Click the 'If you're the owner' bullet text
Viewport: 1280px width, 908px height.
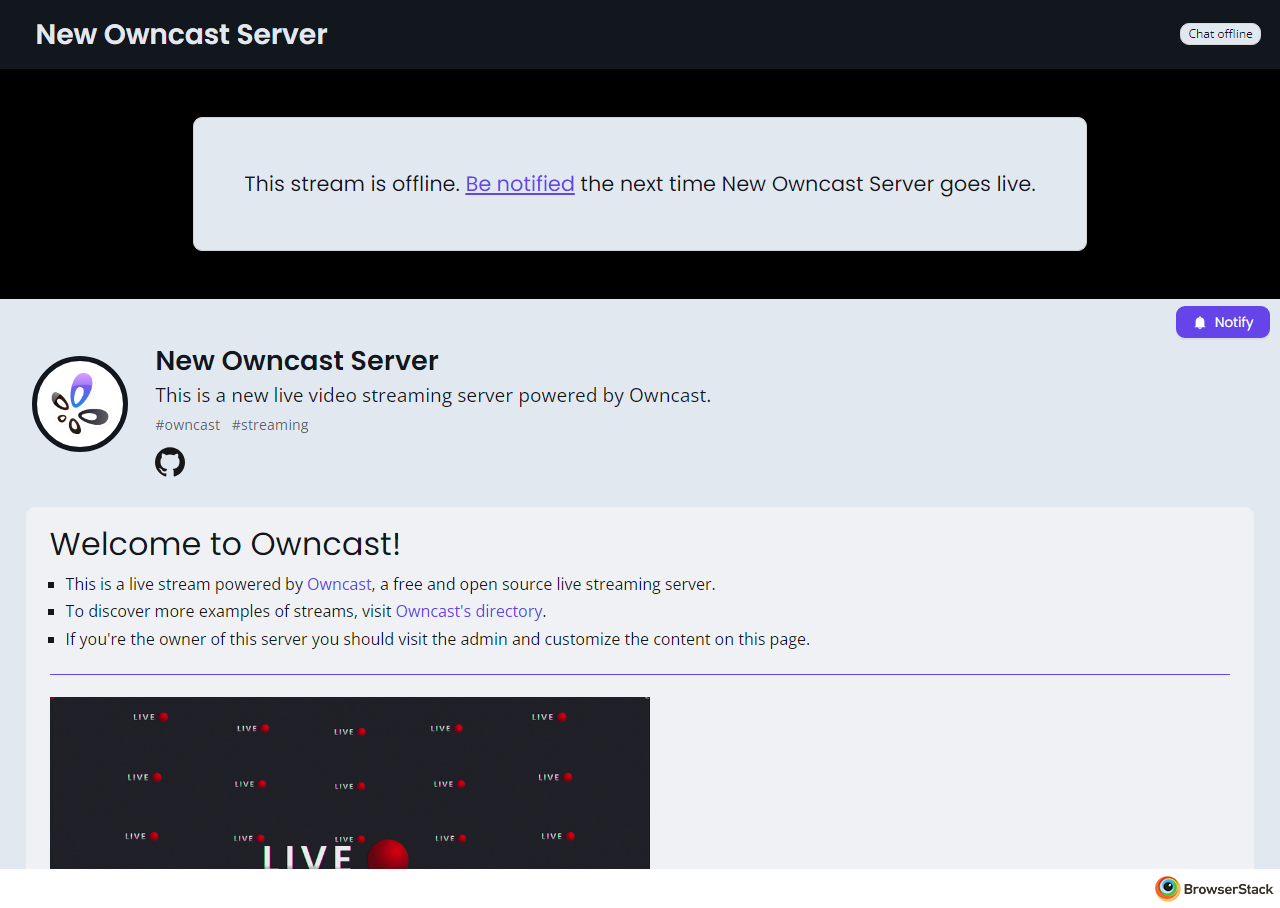tap(438, 639)
